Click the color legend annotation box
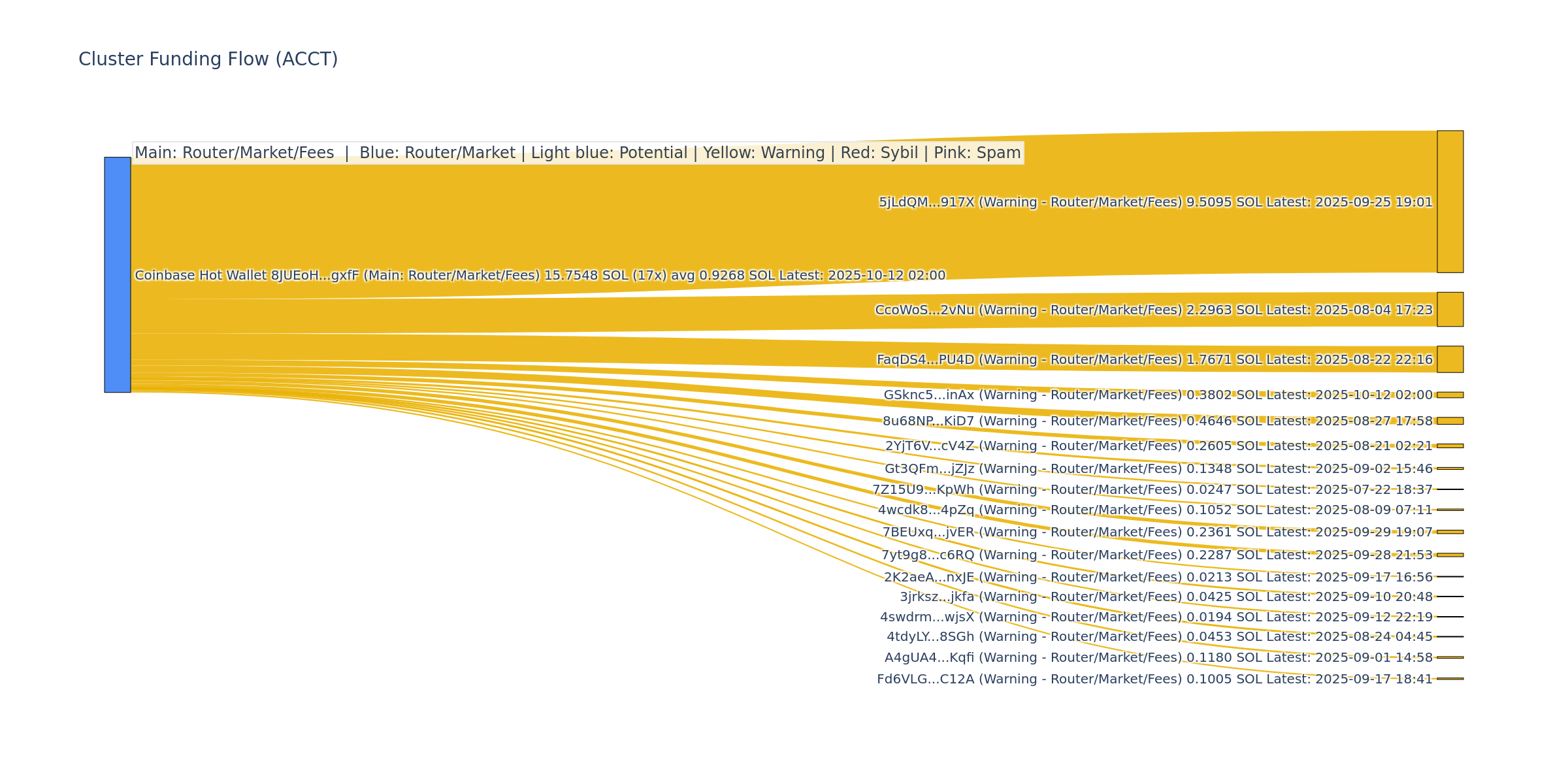This screenshot has height=784, width=1568. (578, 153)
